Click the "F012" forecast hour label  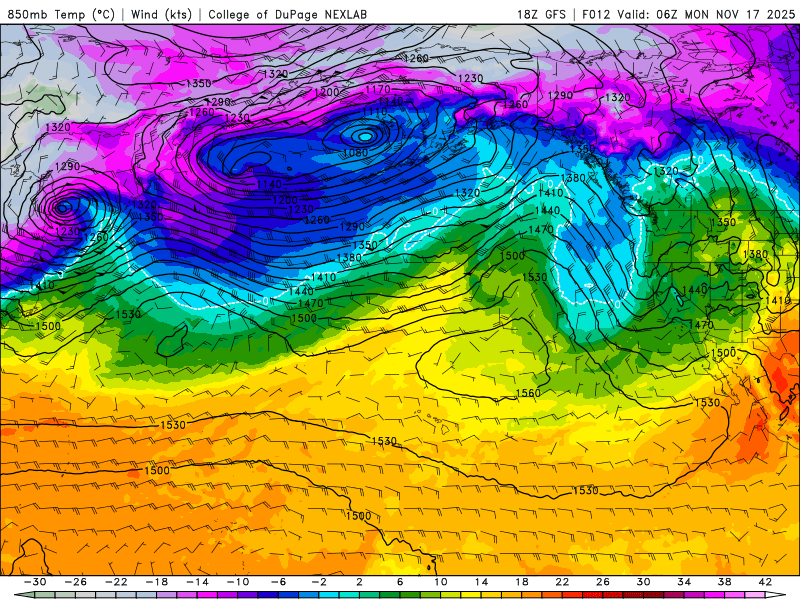point(596,14)
